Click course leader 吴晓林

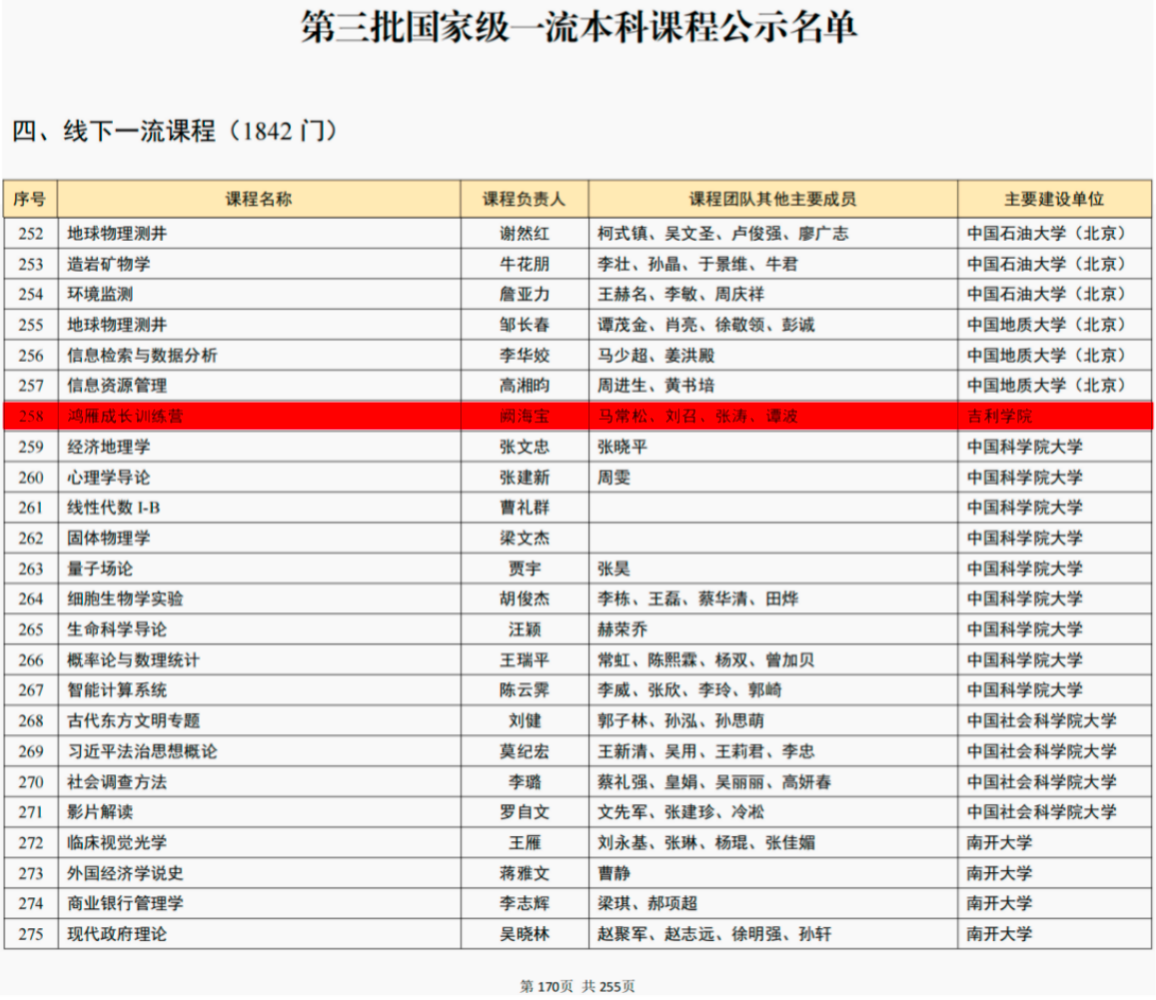tap(524, 934)
